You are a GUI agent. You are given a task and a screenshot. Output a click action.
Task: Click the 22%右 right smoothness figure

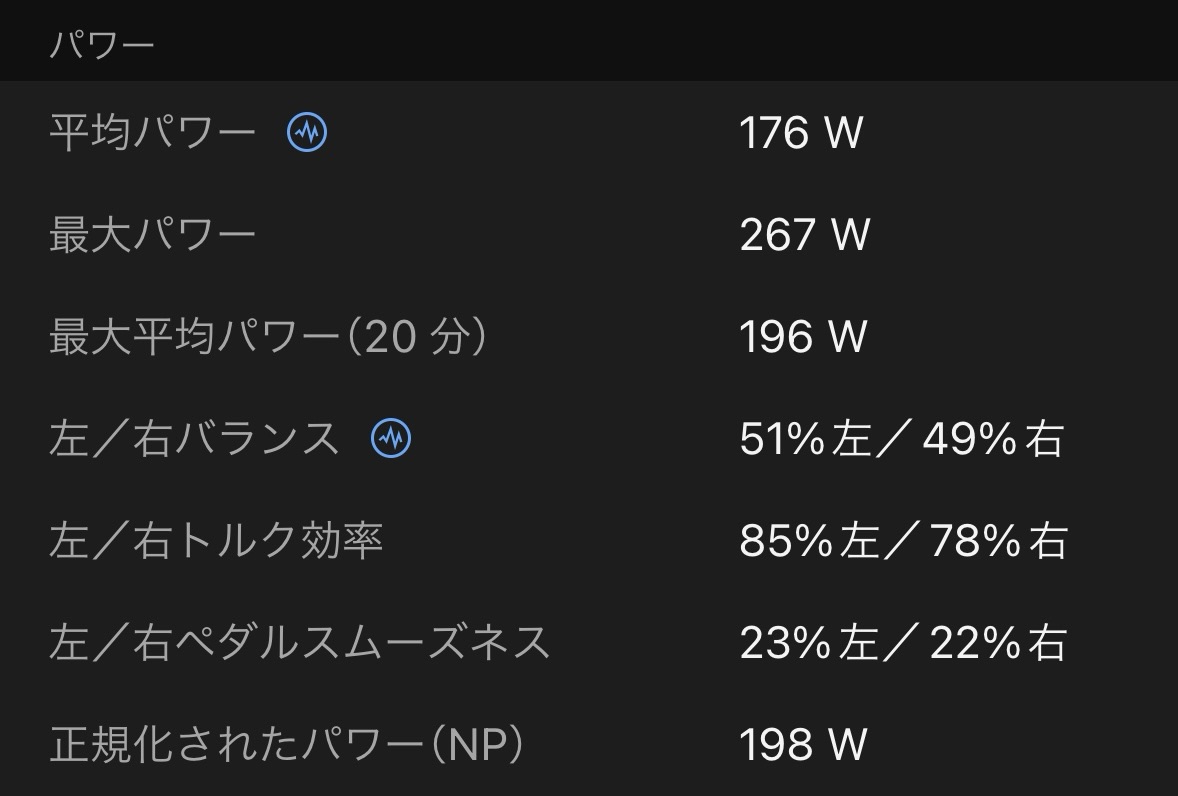pyautogui.click(x=998, y=642)
